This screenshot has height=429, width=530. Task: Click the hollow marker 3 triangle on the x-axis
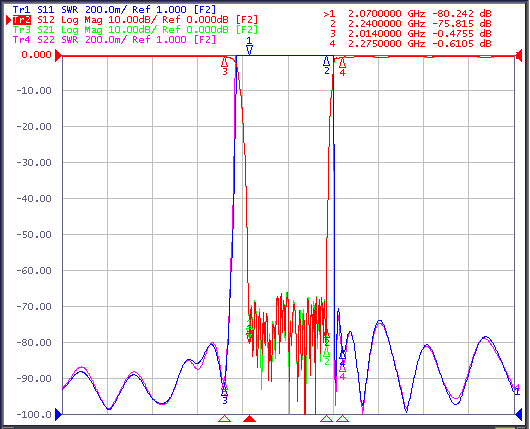pyautogui.click(x=224, y=419)
